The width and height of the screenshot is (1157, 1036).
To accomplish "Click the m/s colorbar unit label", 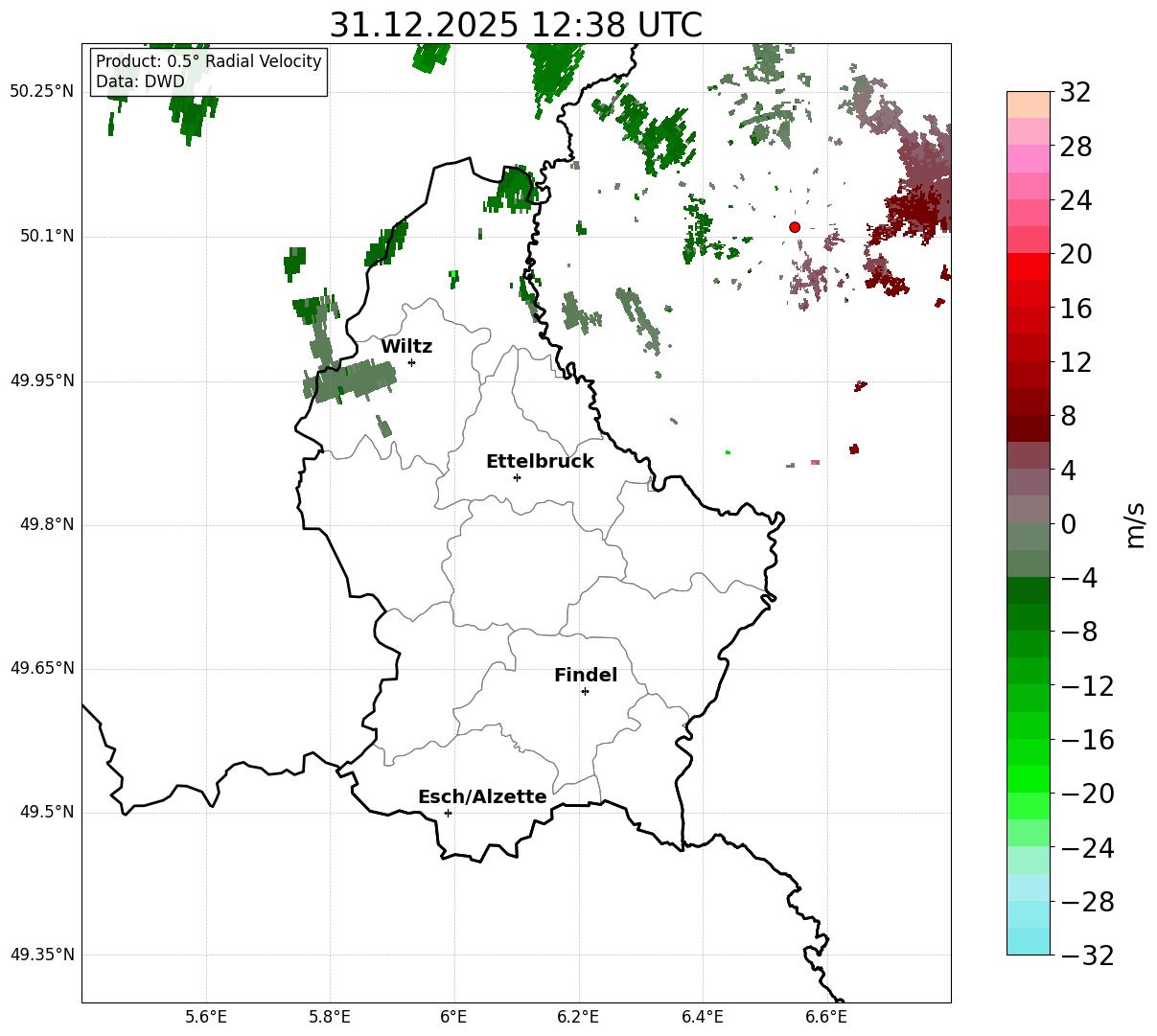I will [1136, 523].
